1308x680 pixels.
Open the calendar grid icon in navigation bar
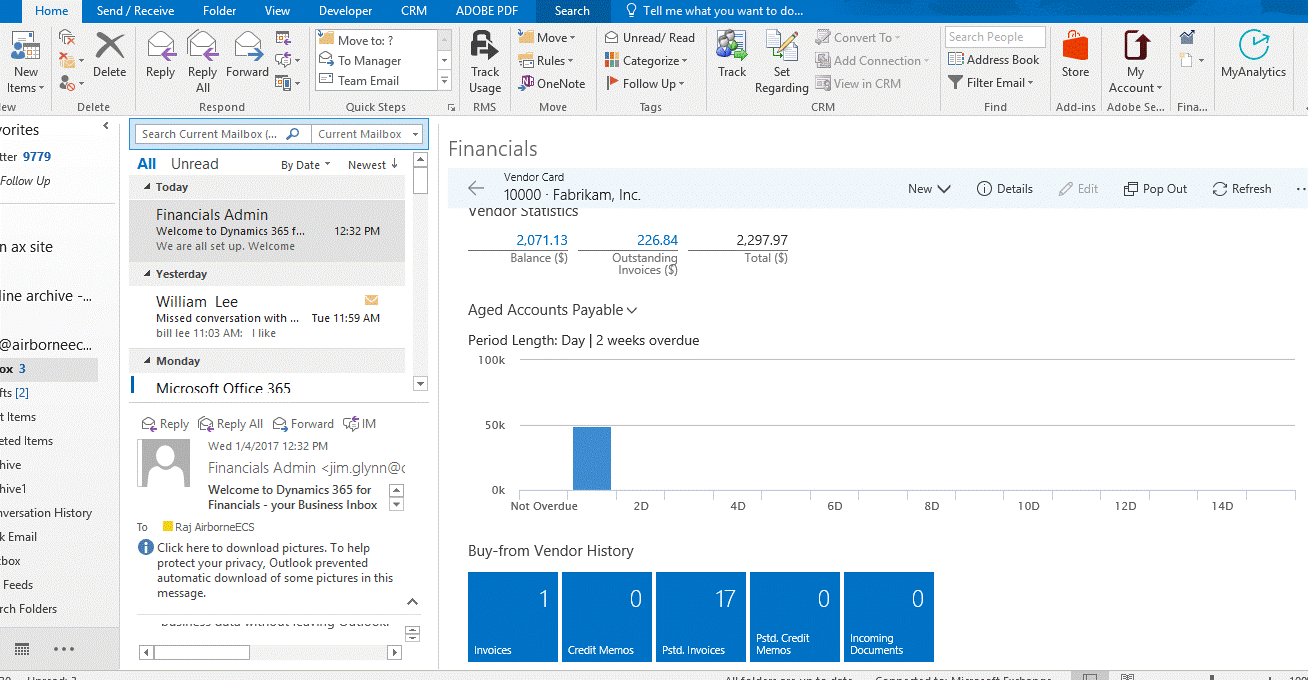click(22, 649)
